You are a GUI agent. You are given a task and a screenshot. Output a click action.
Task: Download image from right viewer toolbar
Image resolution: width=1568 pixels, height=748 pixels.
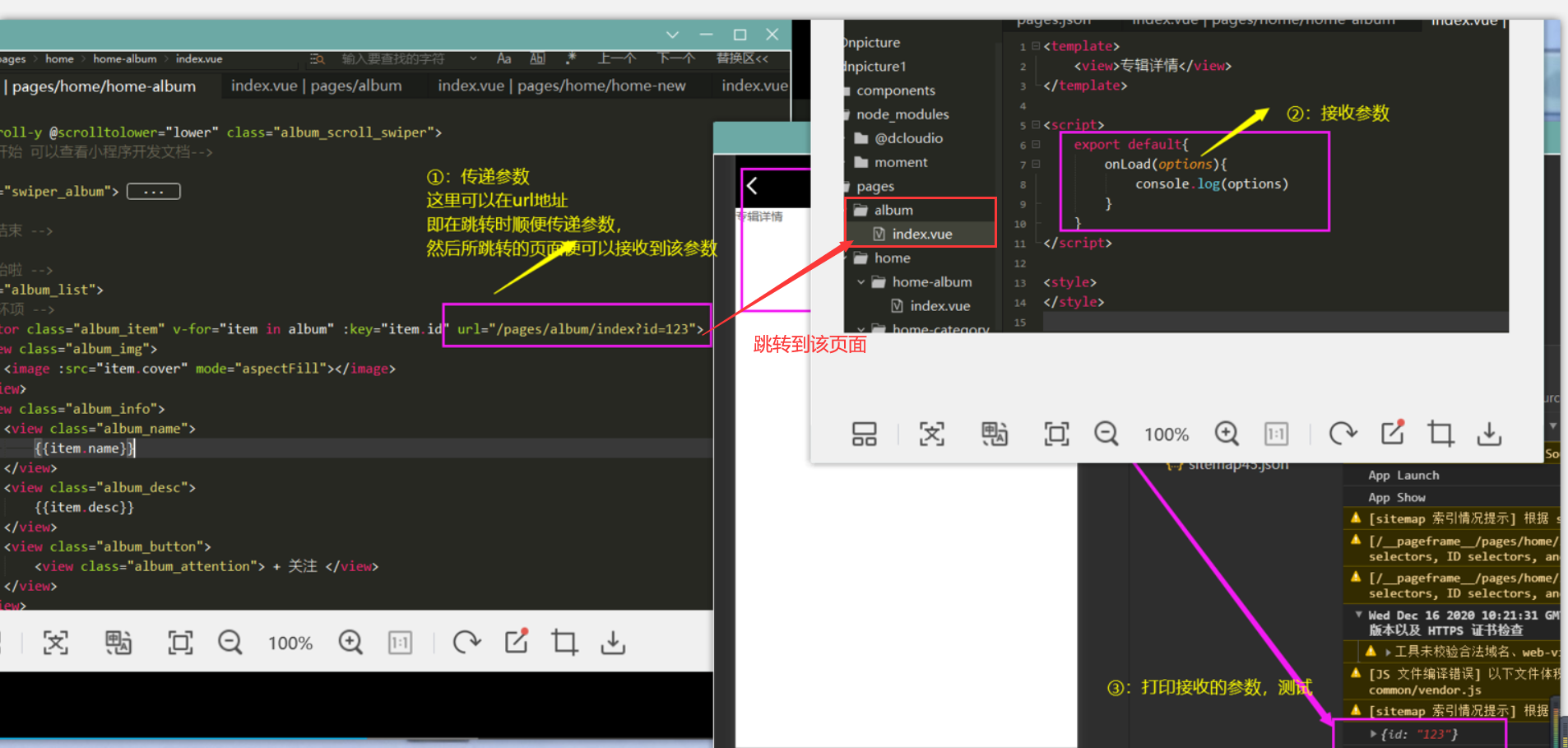[1489, 434]
